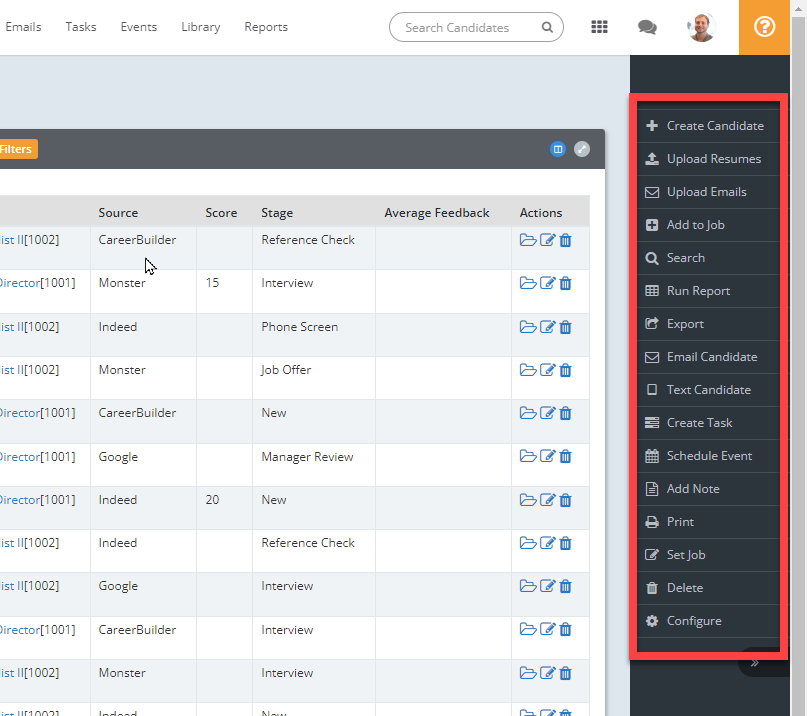Open folder icon for CareerBuilder Reference Check row

(528, 240)
